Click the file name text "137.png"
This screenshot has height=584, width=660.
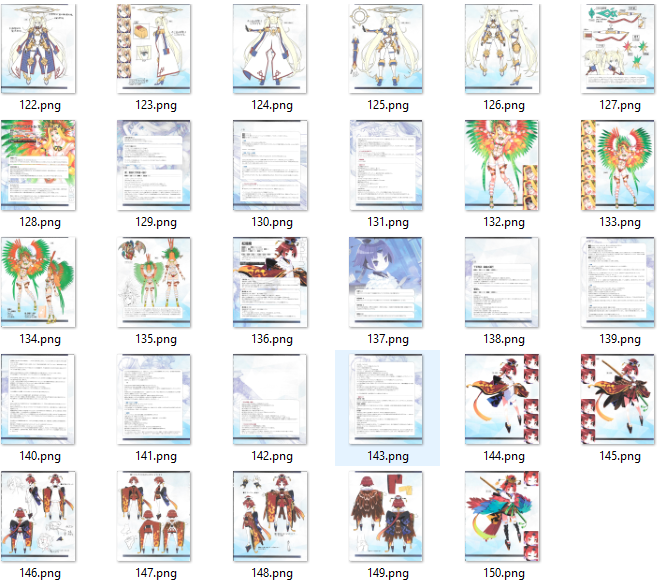(388, 339)
